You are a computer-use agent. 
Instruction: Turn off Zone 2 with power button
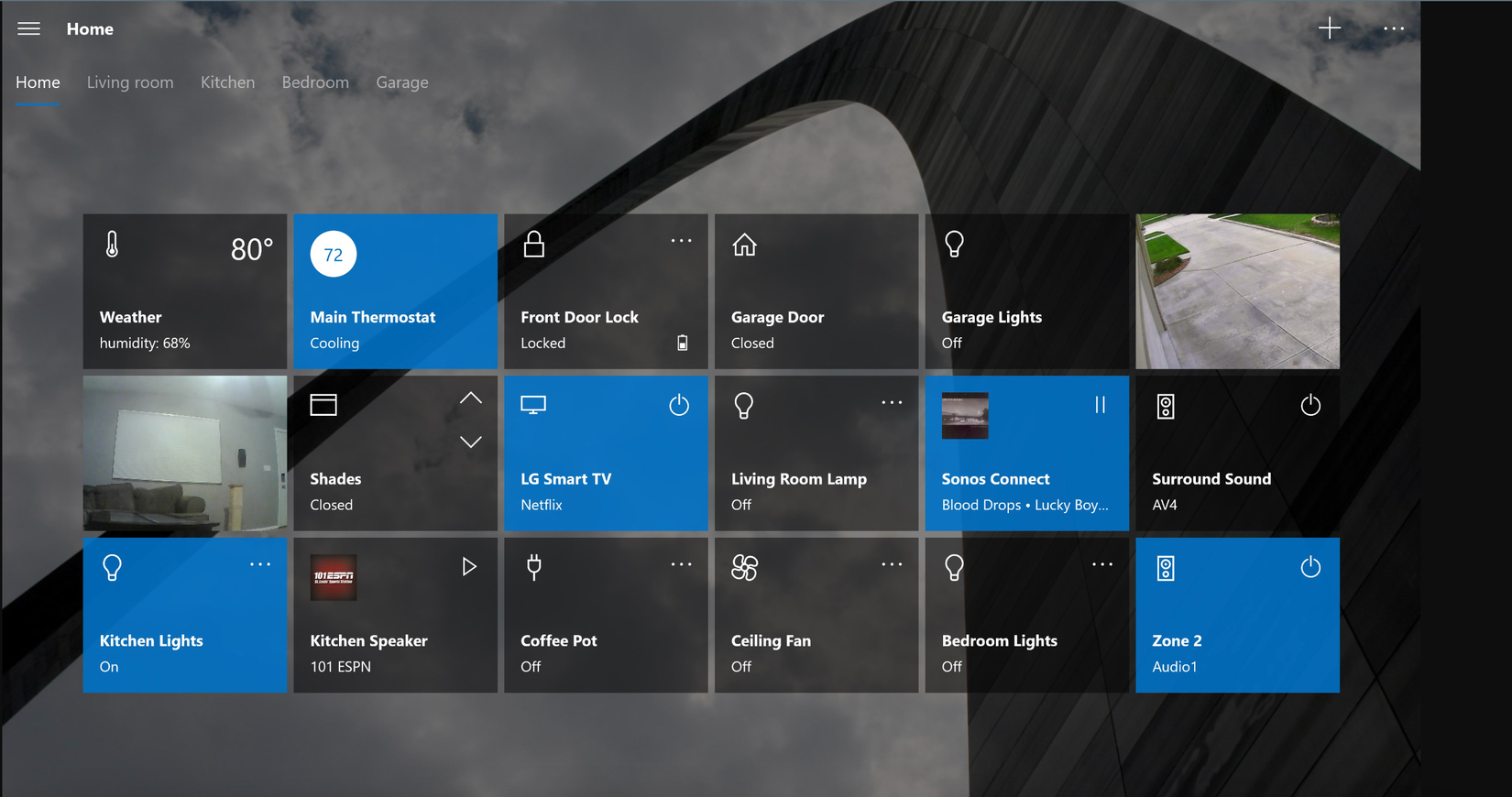coord(1310,567)
